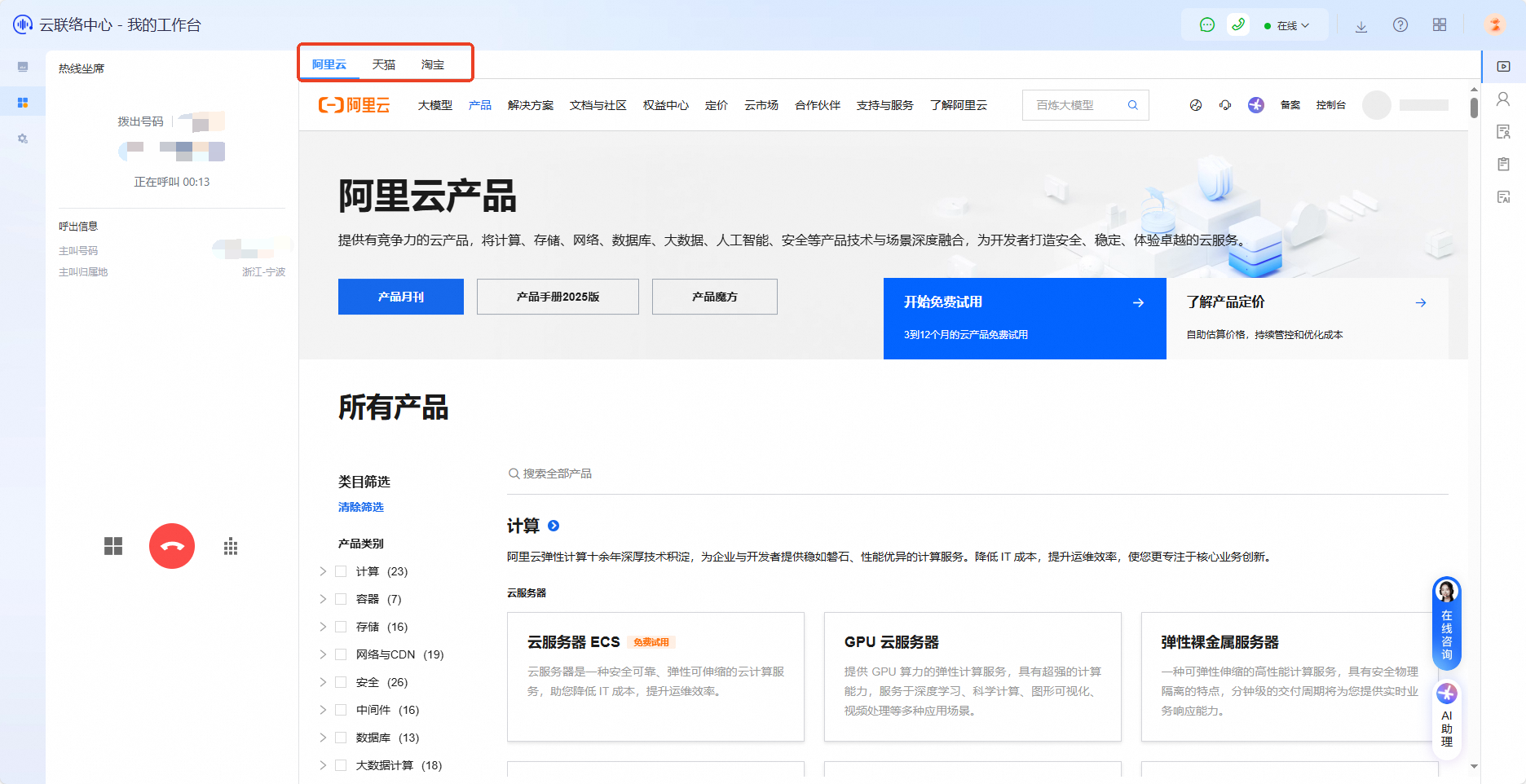Switch to the 淘宝 tab
This screenshot has height=784, width=1526.
[433, 64]
